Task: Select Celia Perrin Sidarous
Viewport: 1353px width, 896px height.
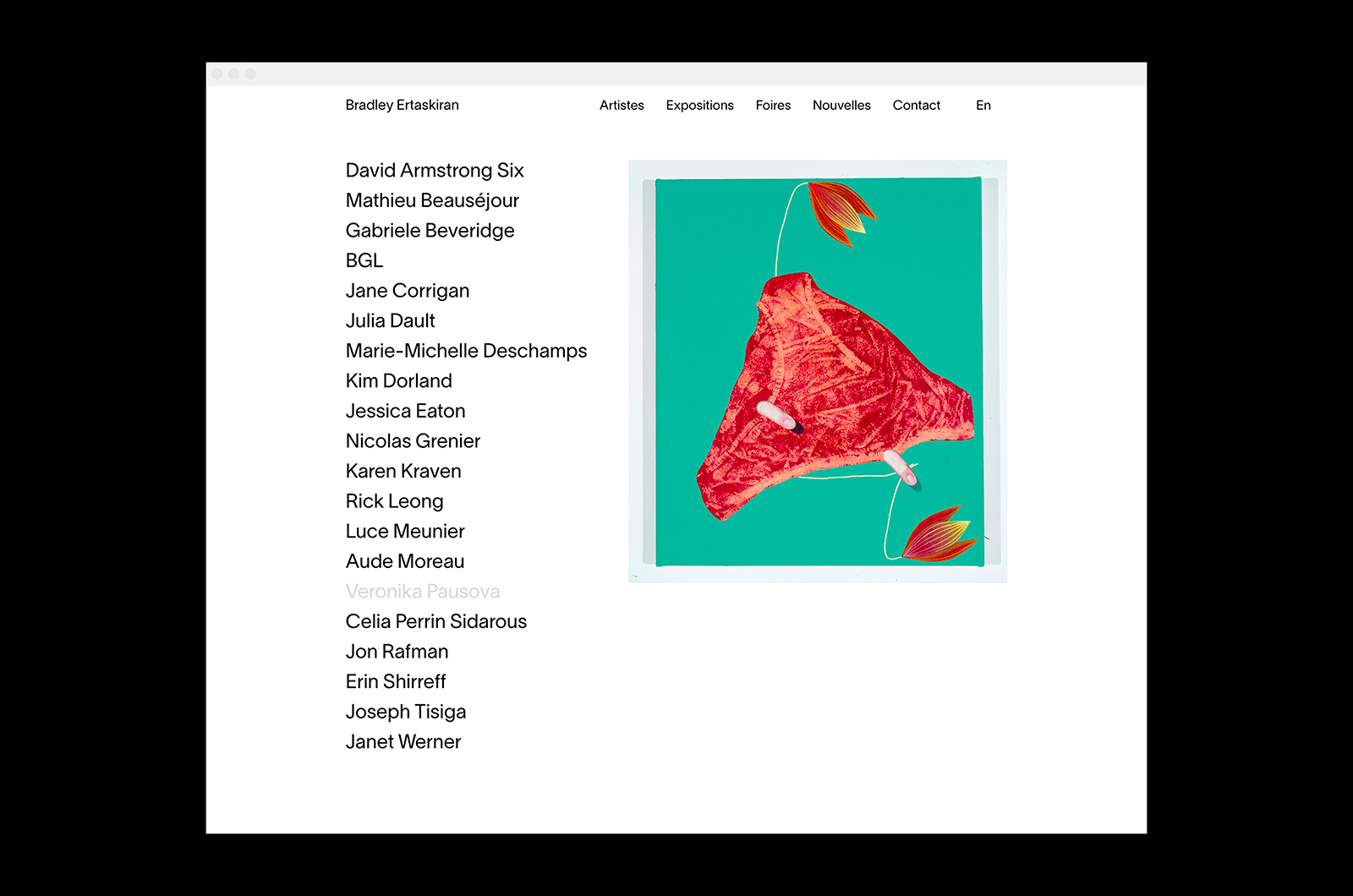Action: coord(435,621)
